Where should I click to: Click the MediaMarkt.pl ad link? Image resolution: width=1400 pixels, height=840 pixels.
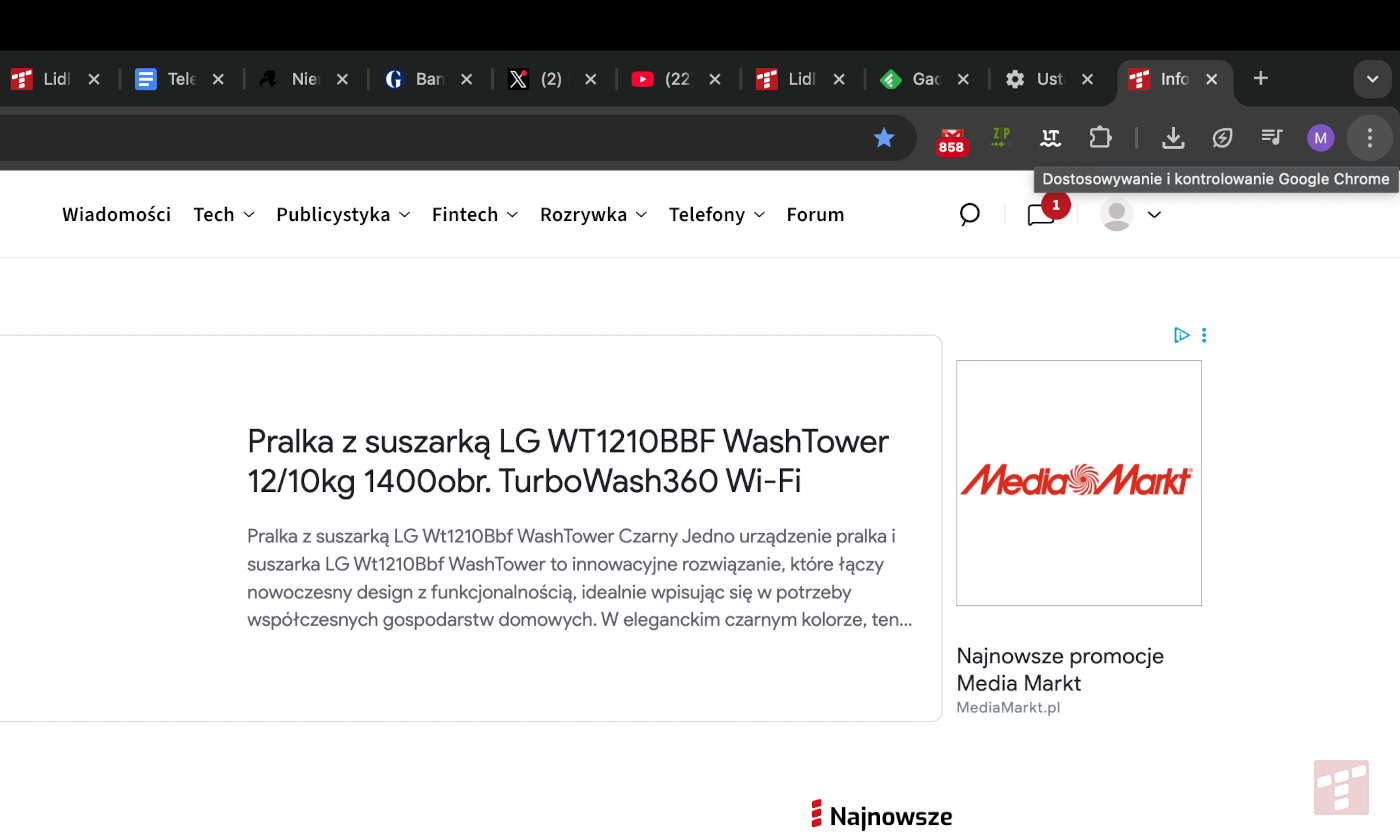tap(1008, 708)
